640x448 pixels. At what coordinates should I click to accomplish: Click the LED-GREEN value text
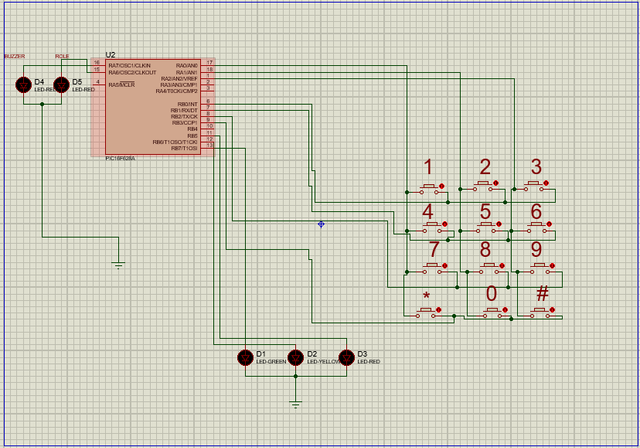(271, 362)
